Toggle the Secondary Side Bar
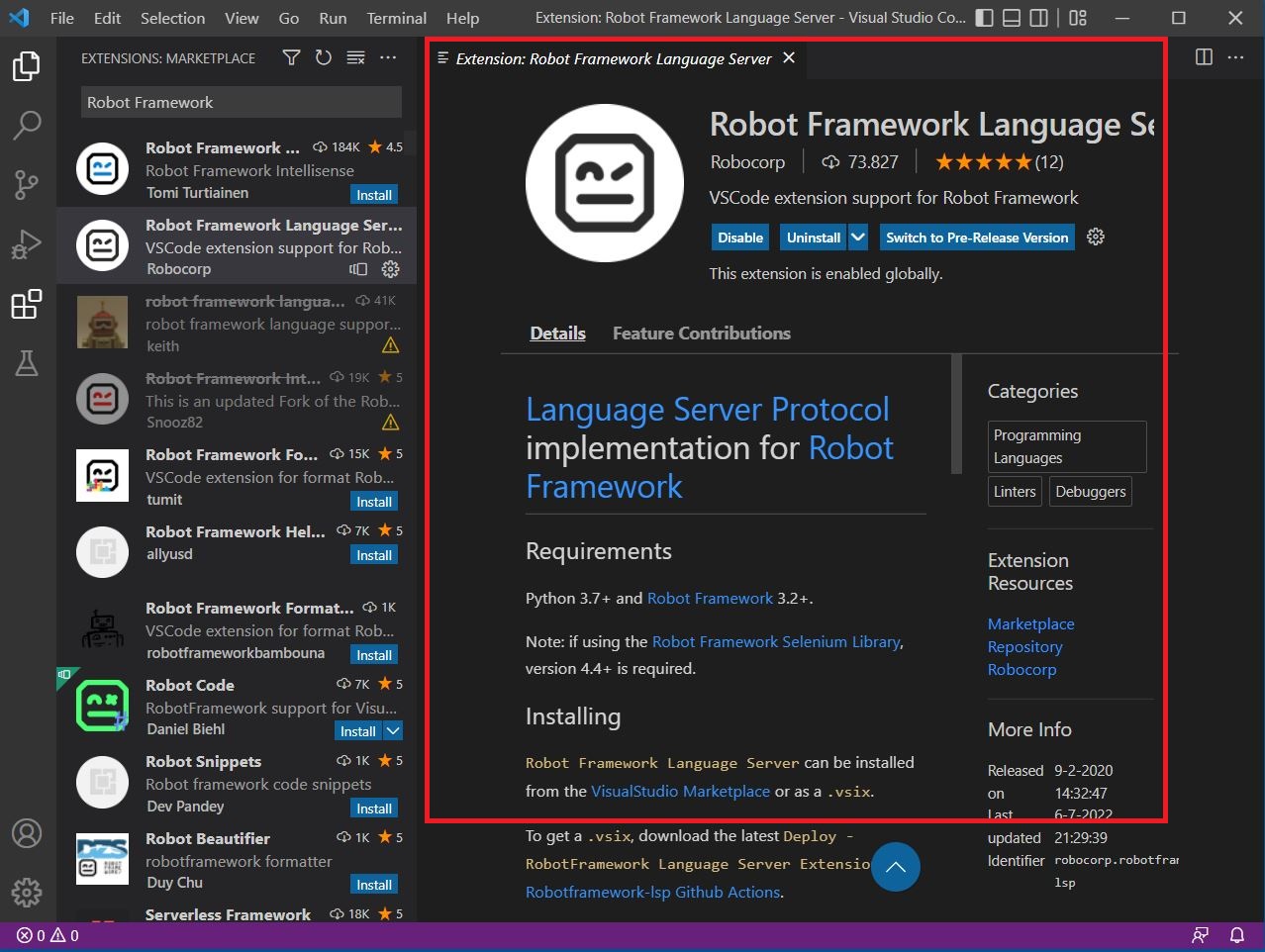The width and height of the screenshot is (1265, 952). click(1039, 18)
